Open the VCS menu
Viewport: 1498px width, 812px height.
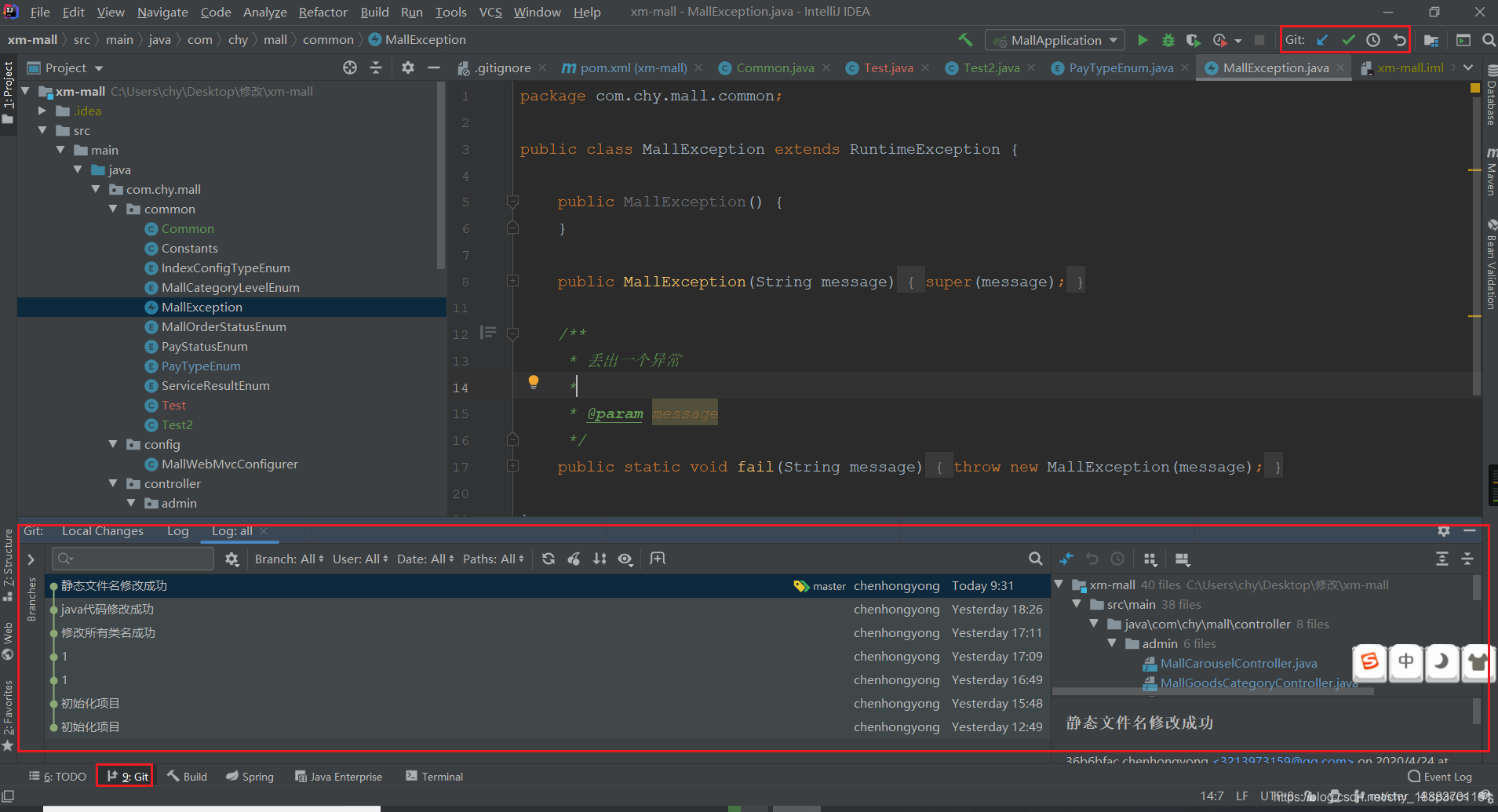490,12
